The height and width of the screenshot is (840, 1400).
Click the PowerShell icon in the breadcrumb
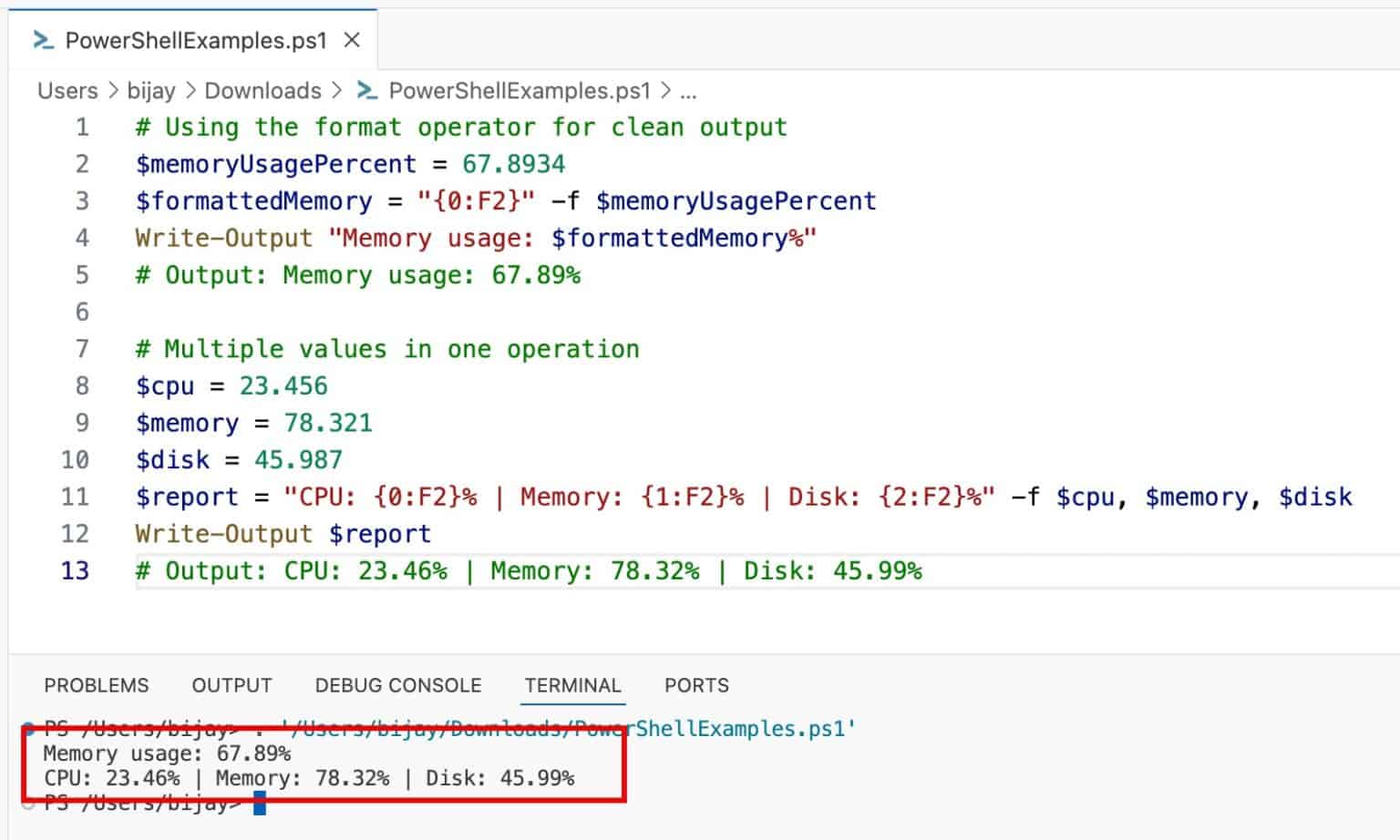pyautogui.click(x=367, y=91)
